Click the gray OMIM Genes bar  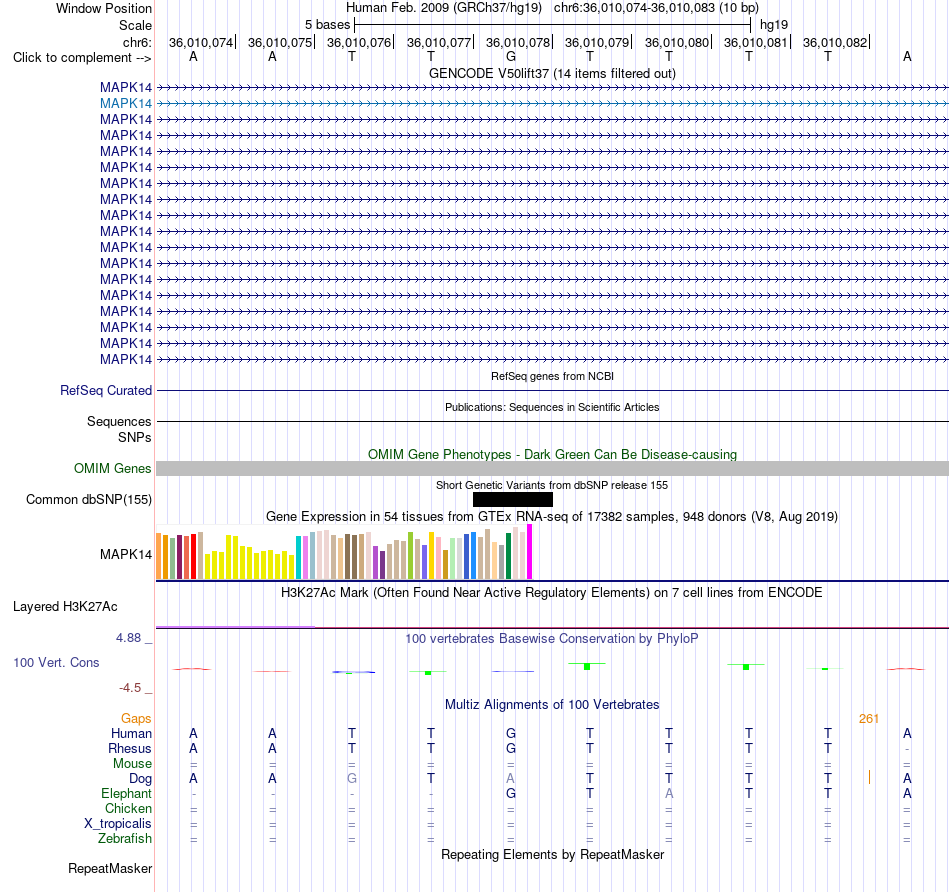point(553,468)
